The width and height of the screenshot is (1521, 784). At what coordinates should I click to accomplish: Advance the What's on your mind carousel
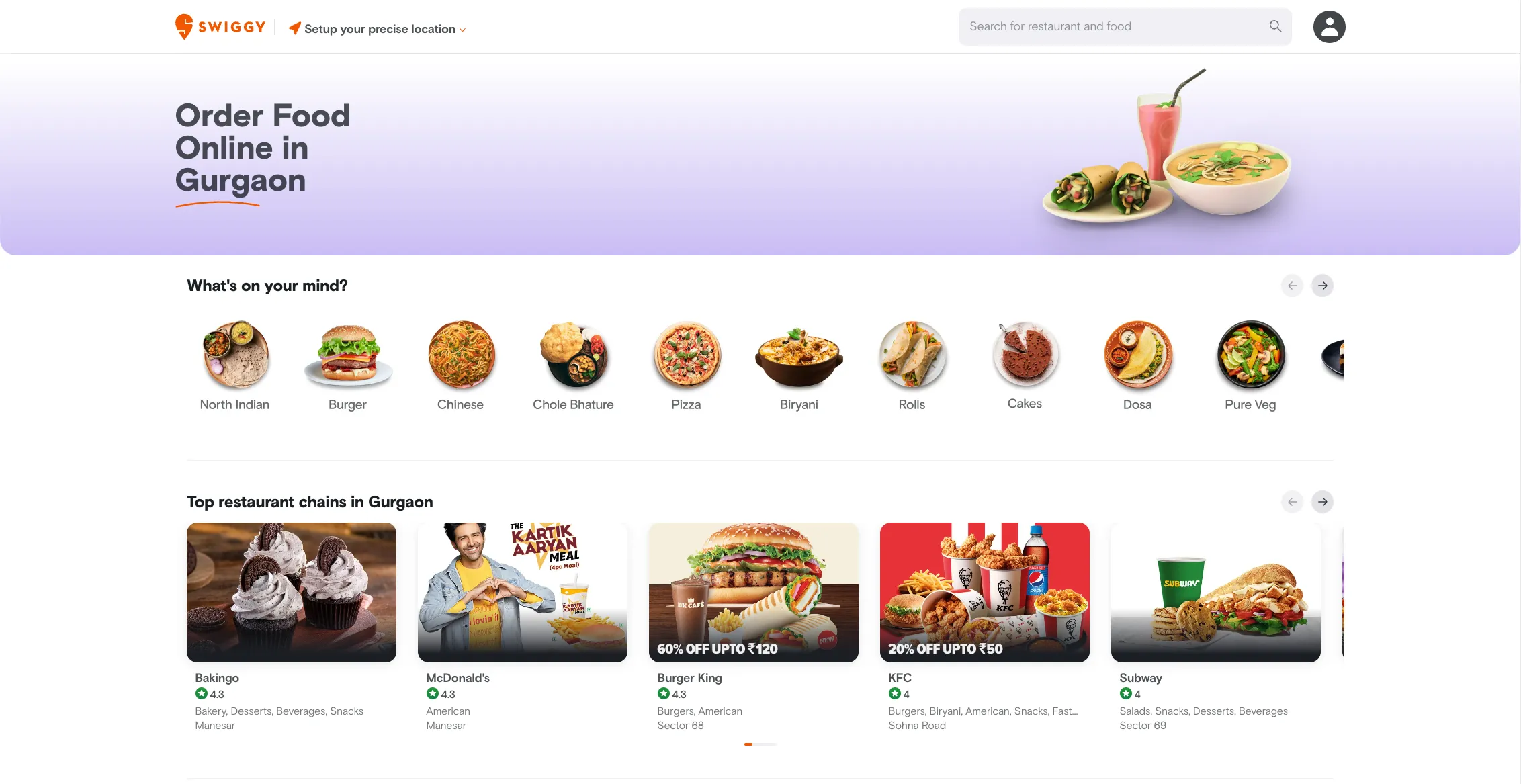point(1322,286)
